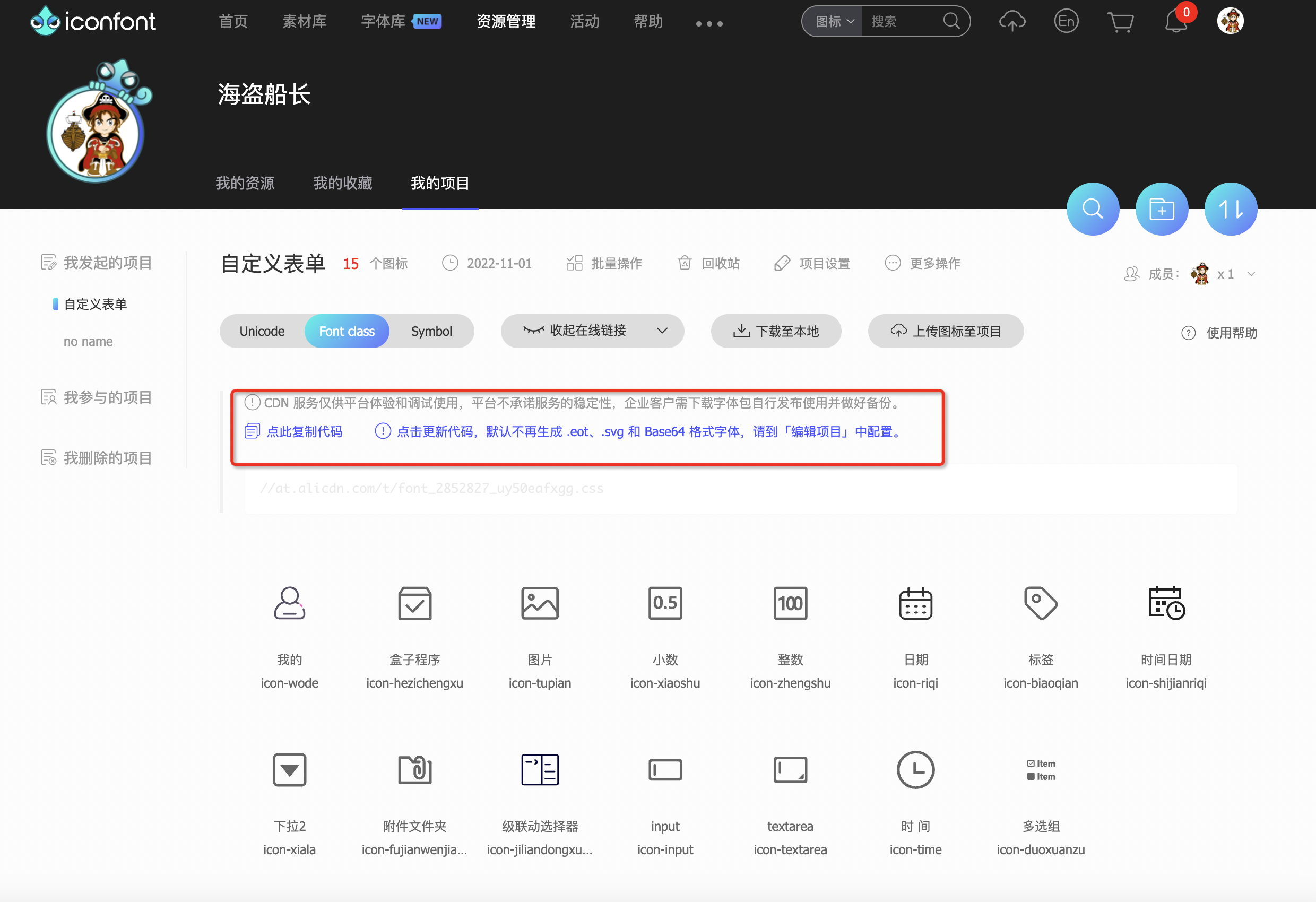Click the icon-biaoqian tag icon
The image size is (1316, 902).
coord(1040,603)
